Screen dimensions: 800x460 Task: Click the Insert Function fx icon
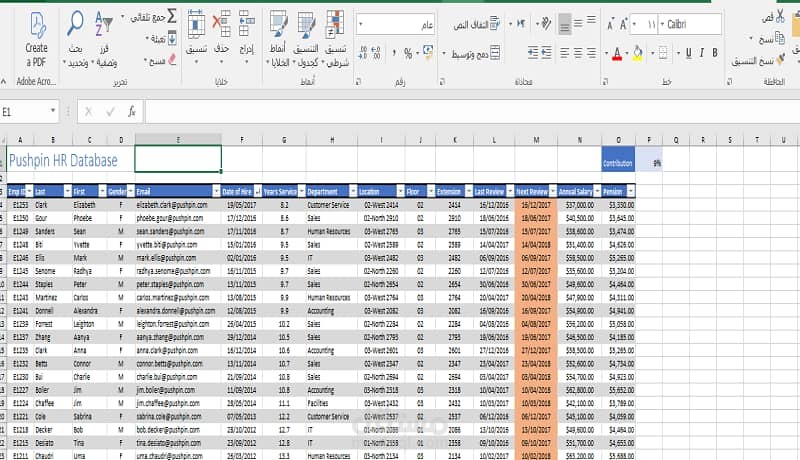[132, 112]
